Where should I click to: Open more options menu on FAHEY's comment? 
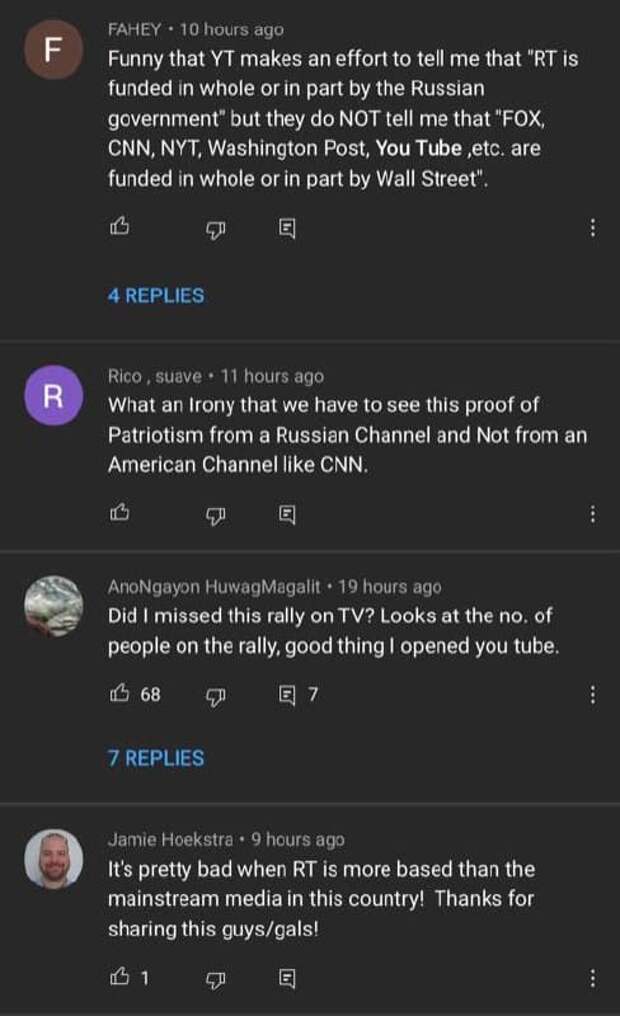pos(592,227)
